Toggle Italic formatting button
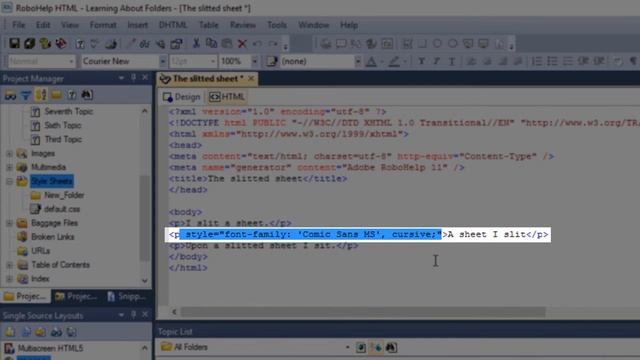The image size is (640, 360). coord(436,61)
